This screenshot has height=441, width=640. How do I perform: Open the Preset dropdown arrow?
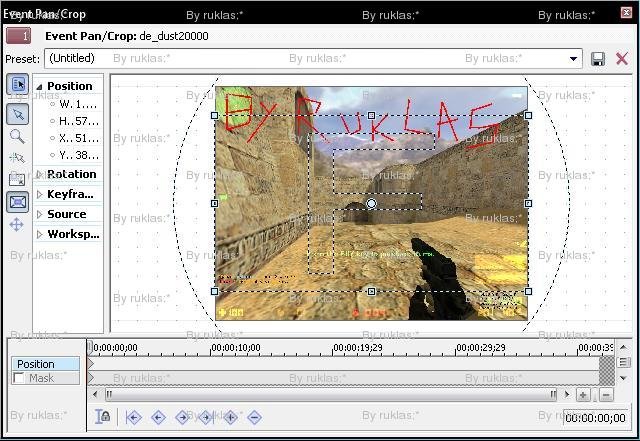click(x=573, y=59)
